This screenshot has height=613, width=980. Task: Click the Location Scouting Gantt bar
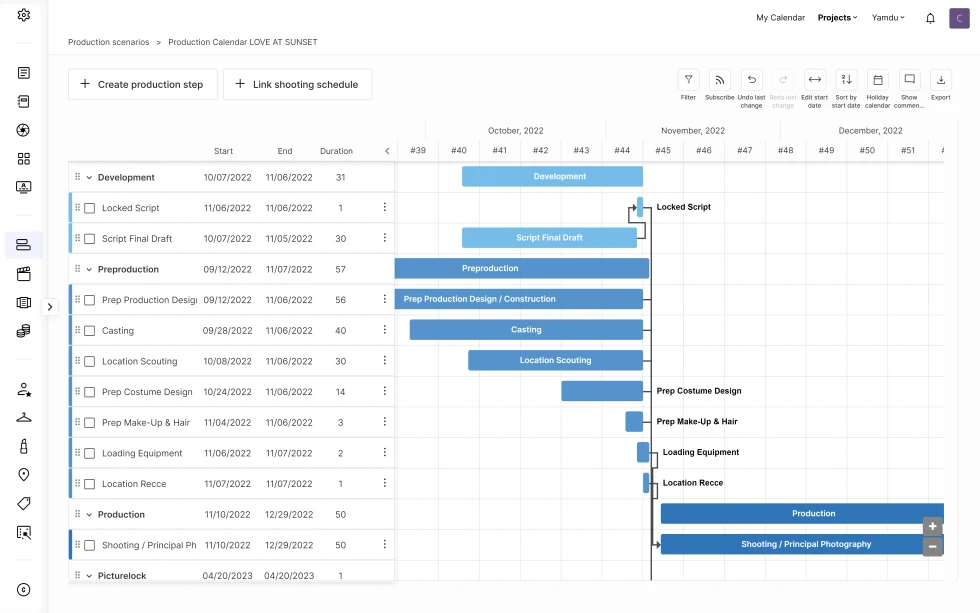pos(556,360)
